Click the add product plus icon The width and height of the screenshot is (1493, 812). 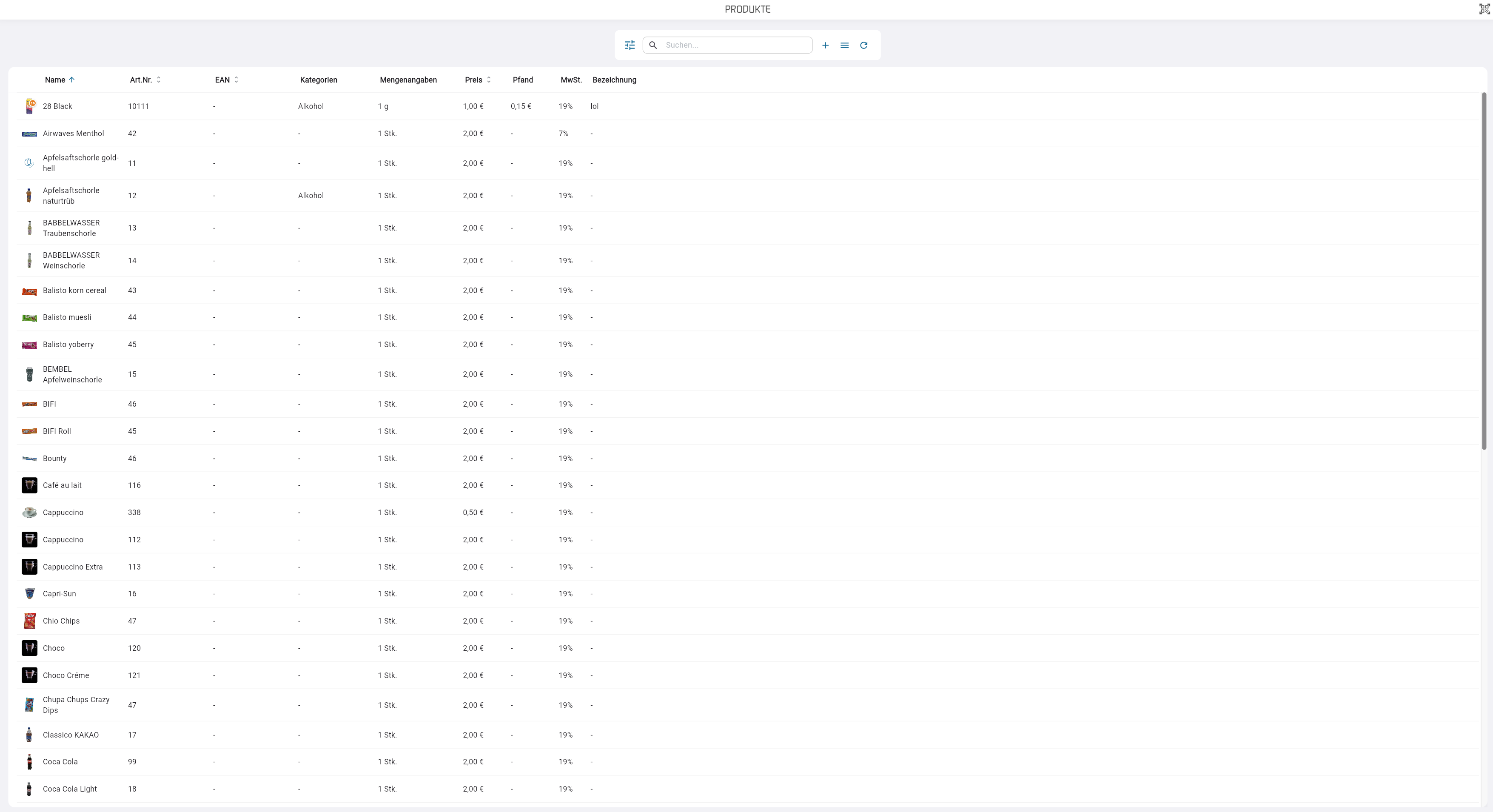(825, 45)
